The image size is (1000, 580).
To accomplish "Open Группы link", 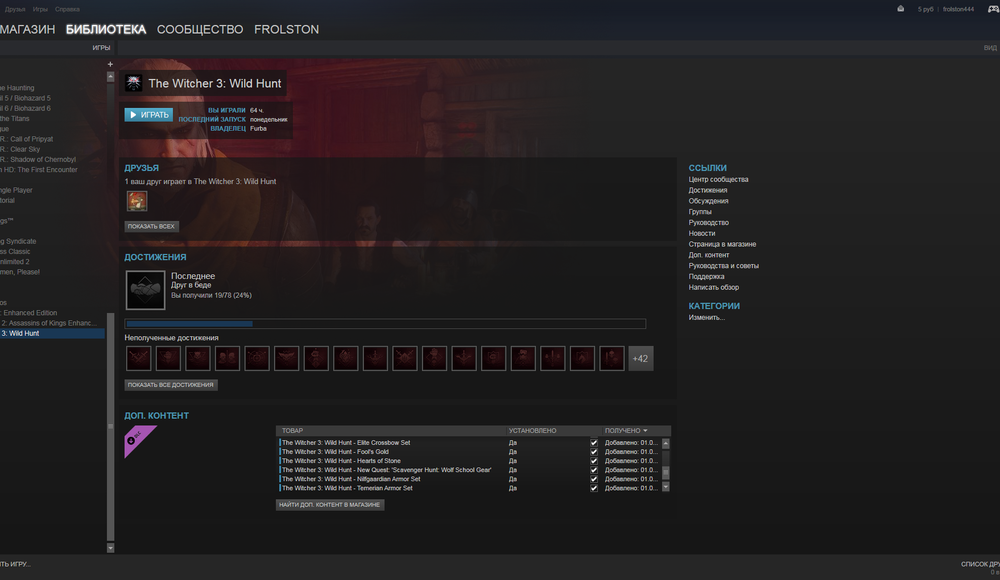I will [700, 212].
